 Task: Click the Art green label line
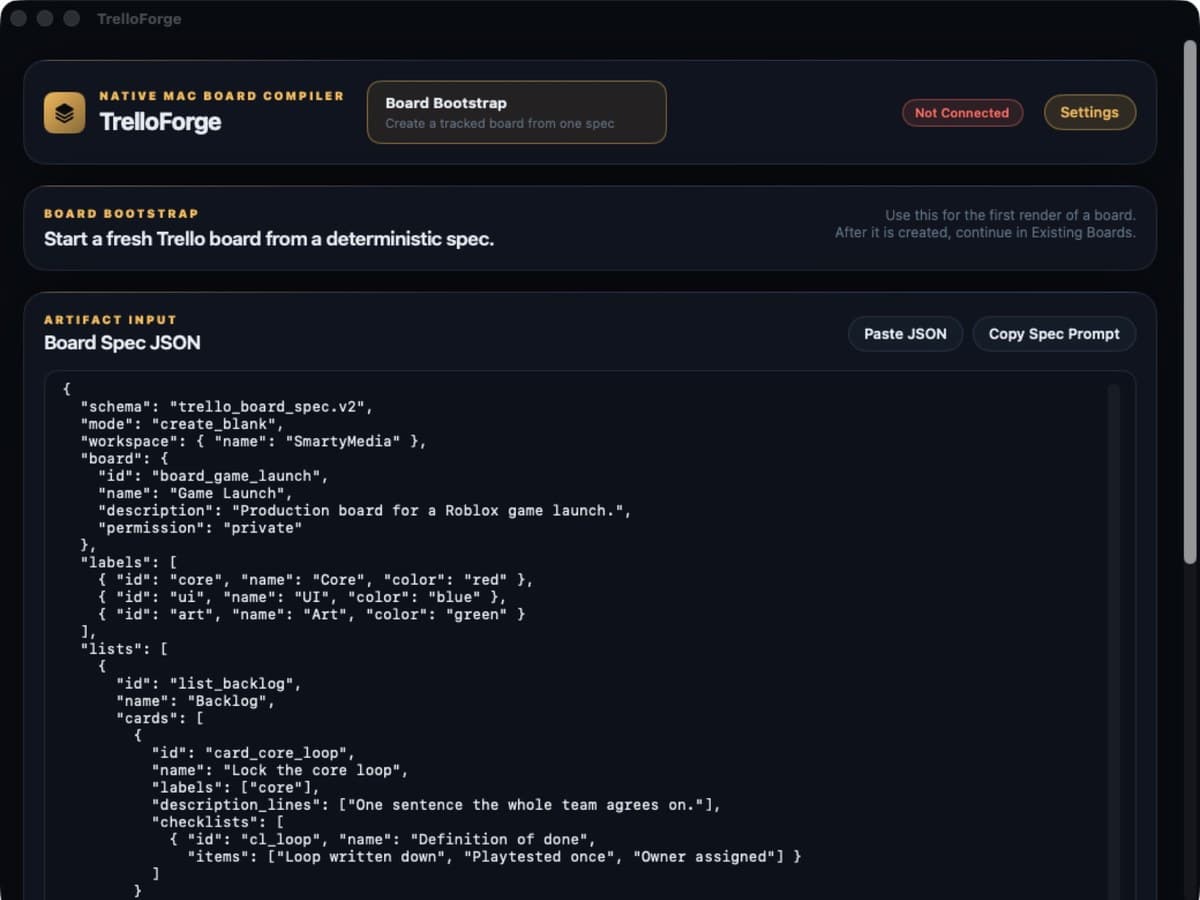point(311,614)
